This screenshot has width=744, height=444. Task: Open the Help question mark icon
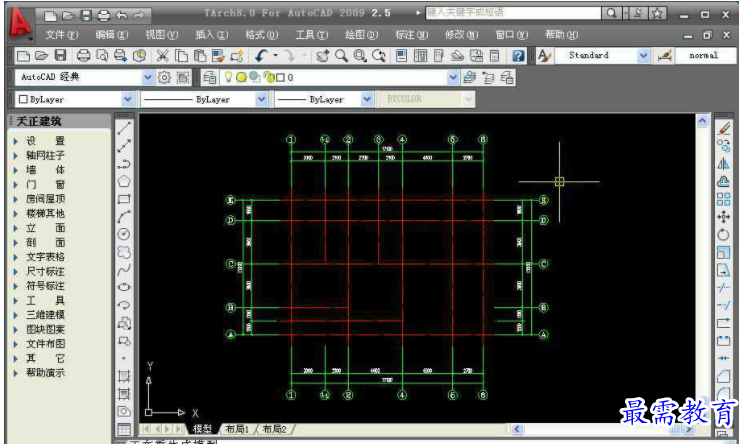pyautogui.click(x=518, y=56)
